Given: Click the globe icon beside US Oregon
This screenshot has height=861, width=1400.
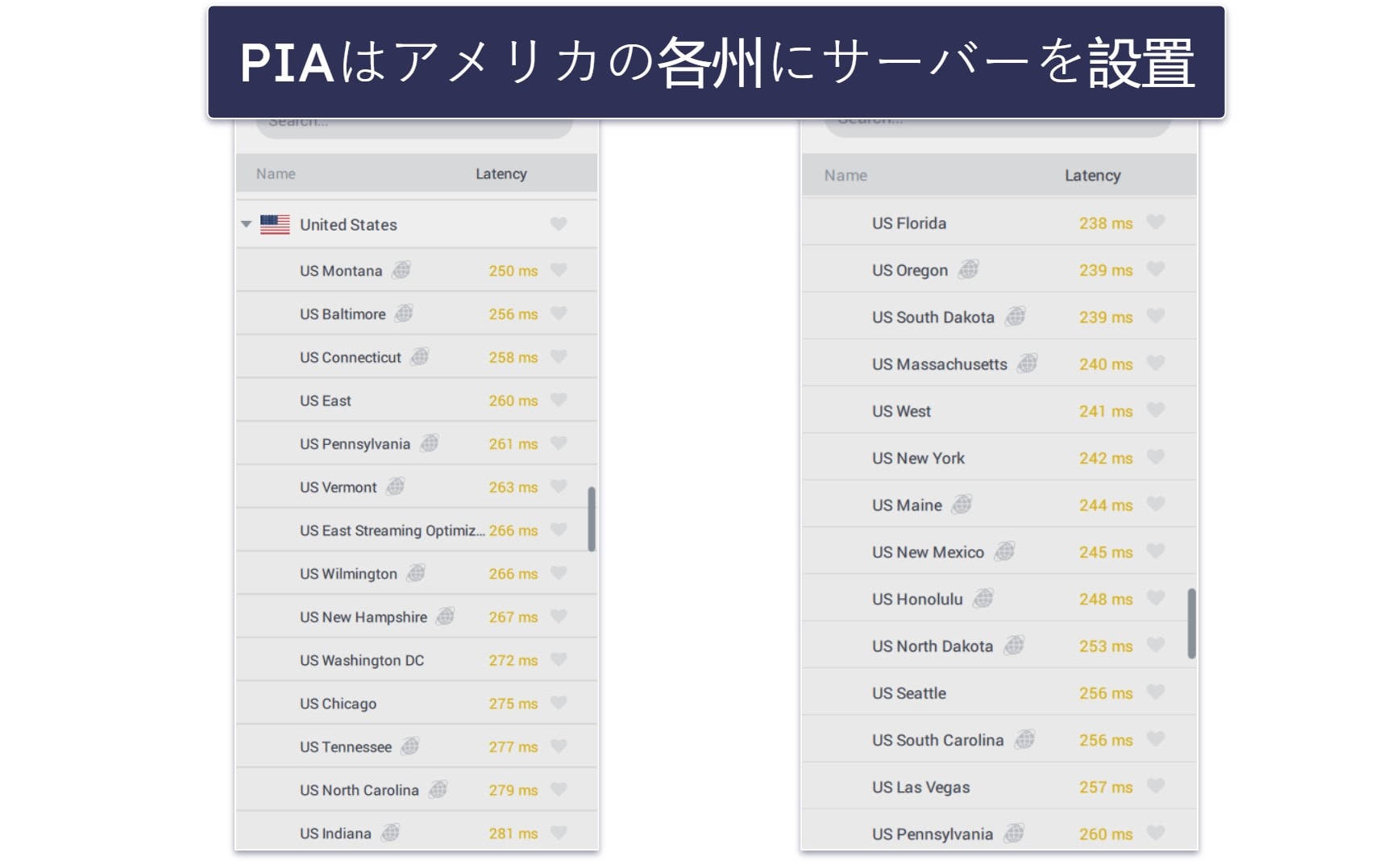Looking at the screenshot, I should [968, 269].
